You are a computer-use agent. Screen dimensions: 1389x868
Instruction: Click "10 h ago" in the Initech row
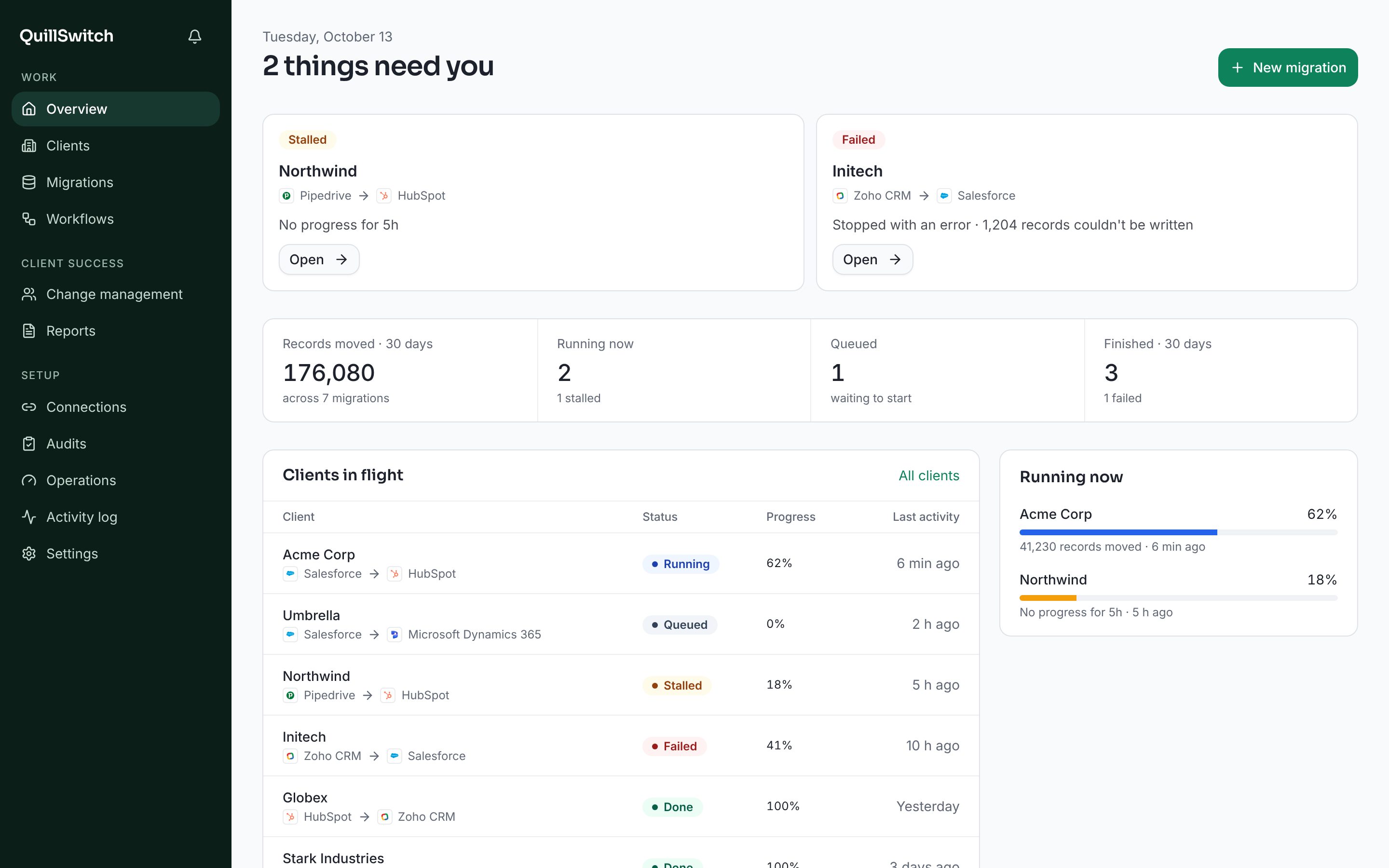tap(932, 746)
